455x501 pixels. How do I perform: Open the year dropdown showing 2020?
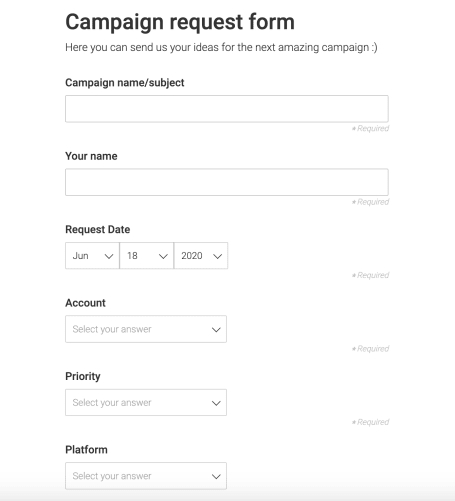click(x=201, y=256)
